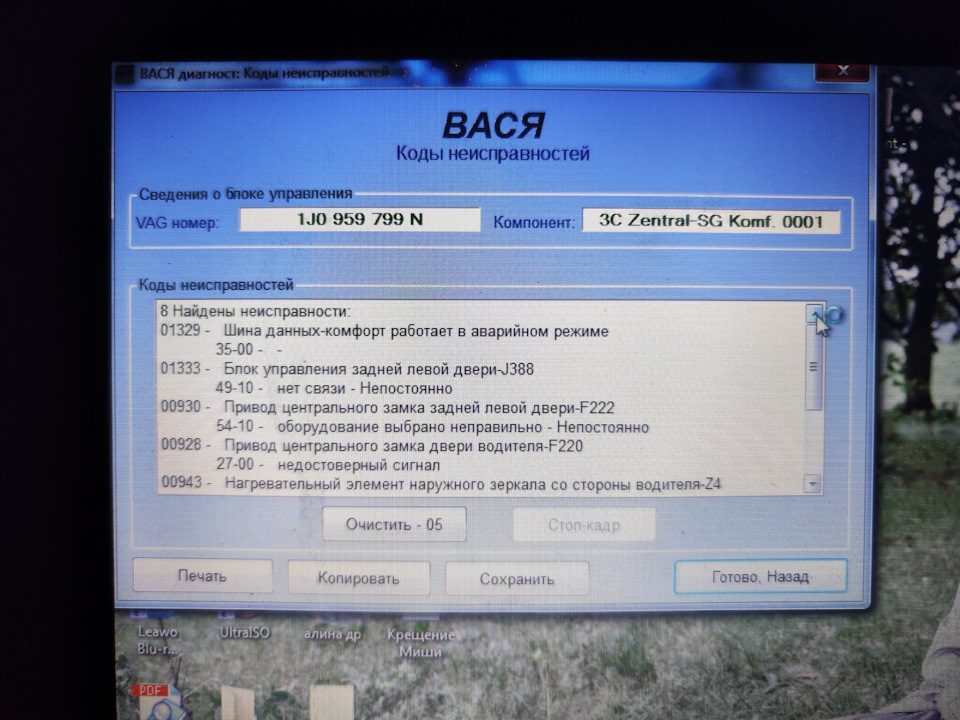This screenshot has width=960, height=720.
Task: Select status line '49-10 - нет связи - Непостоянно'
Action: point(334,388)
